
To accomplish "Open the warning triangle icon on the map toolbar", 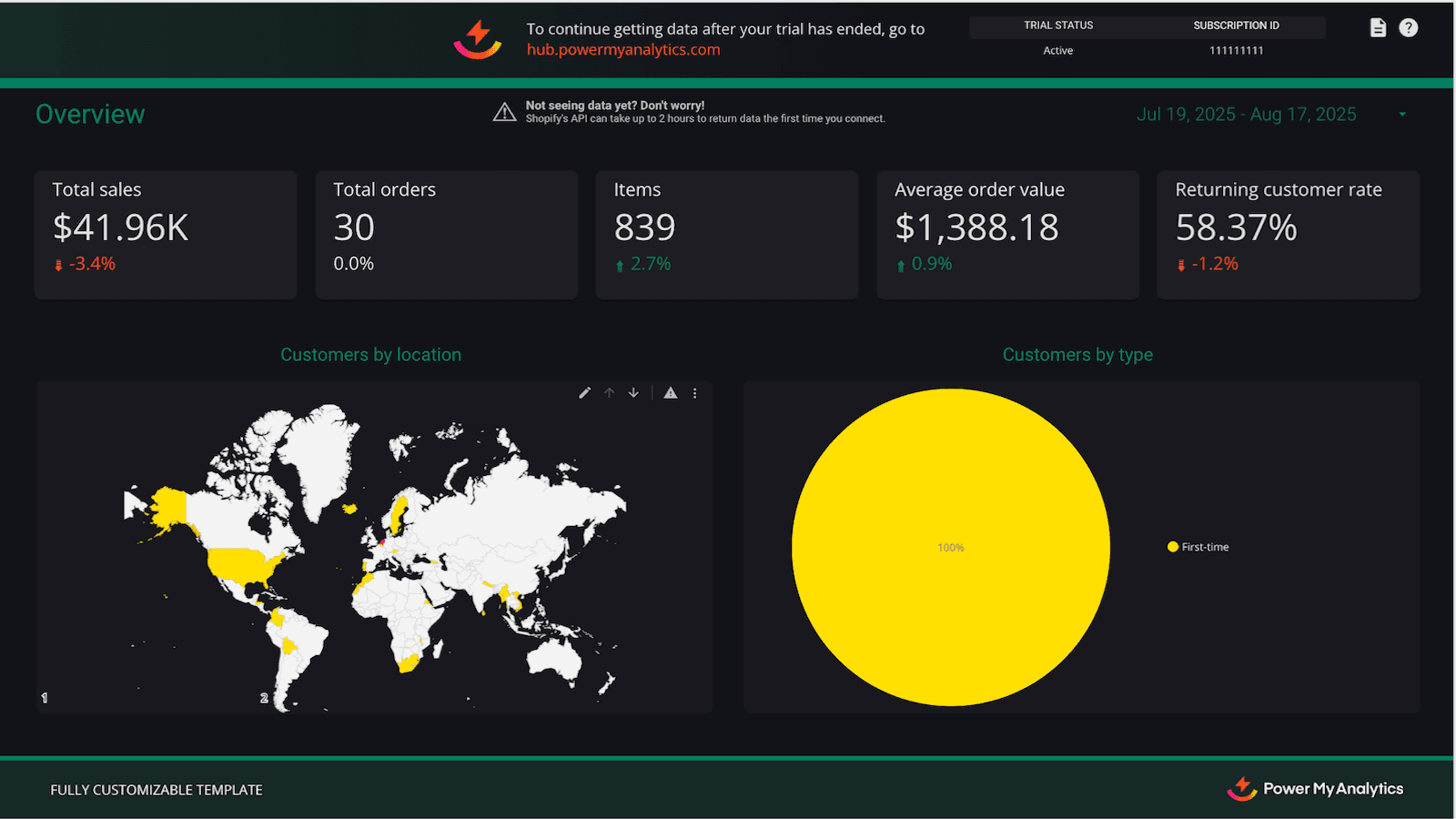I will (x=670, y=392).
